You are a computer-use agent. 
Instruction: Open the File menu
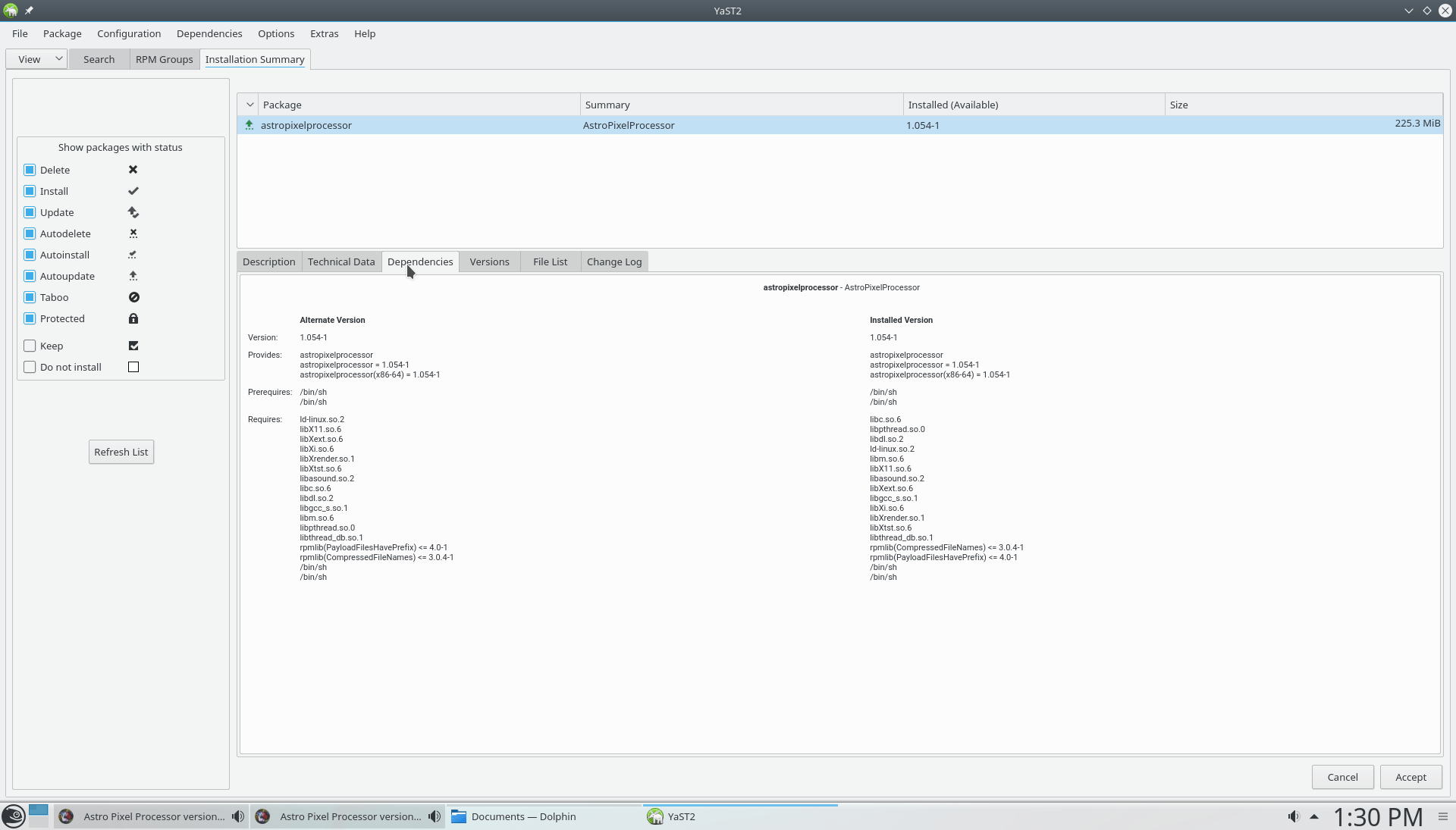20,33
